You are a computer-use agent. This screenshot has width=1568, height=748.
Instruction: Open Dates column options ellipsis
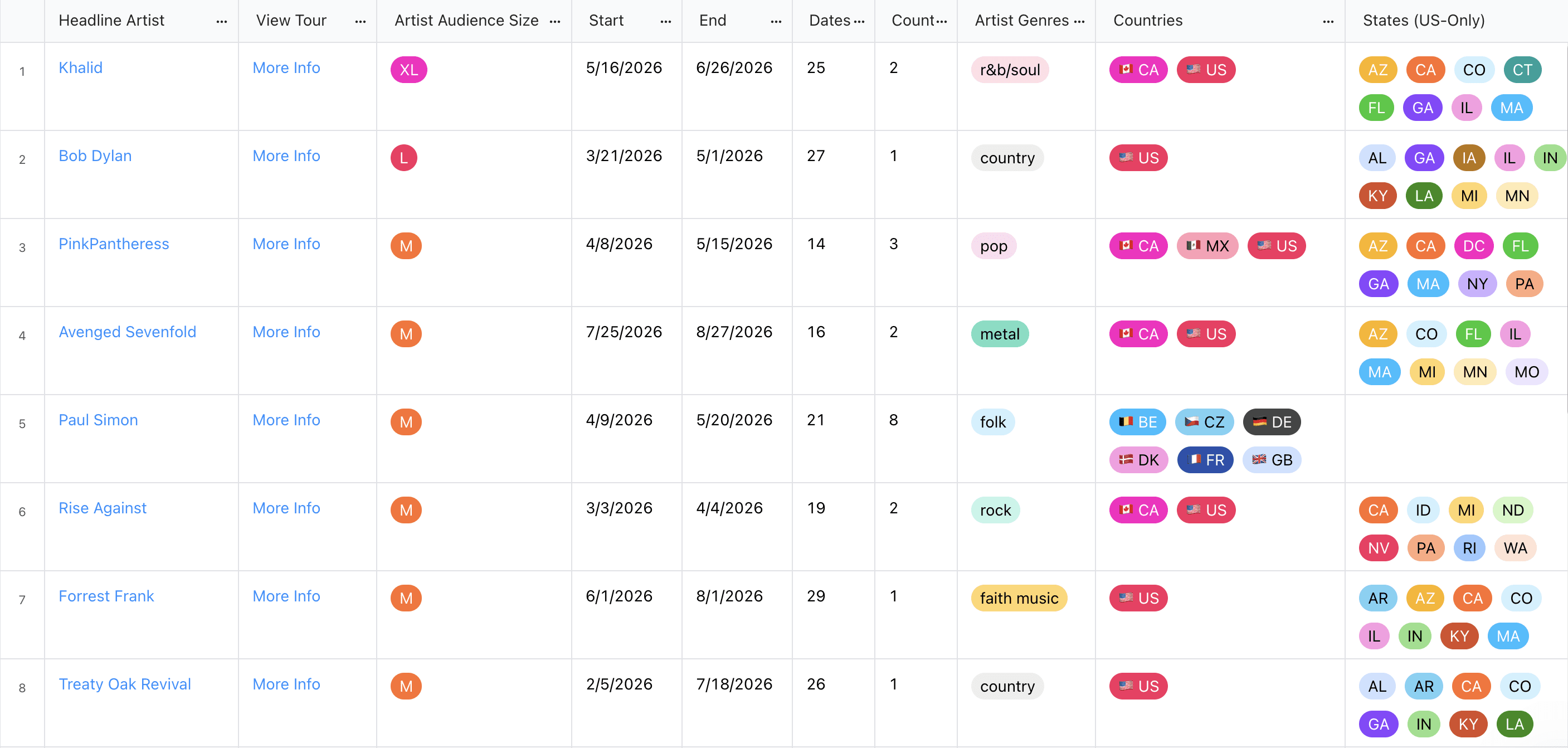(x=859, y=21)
